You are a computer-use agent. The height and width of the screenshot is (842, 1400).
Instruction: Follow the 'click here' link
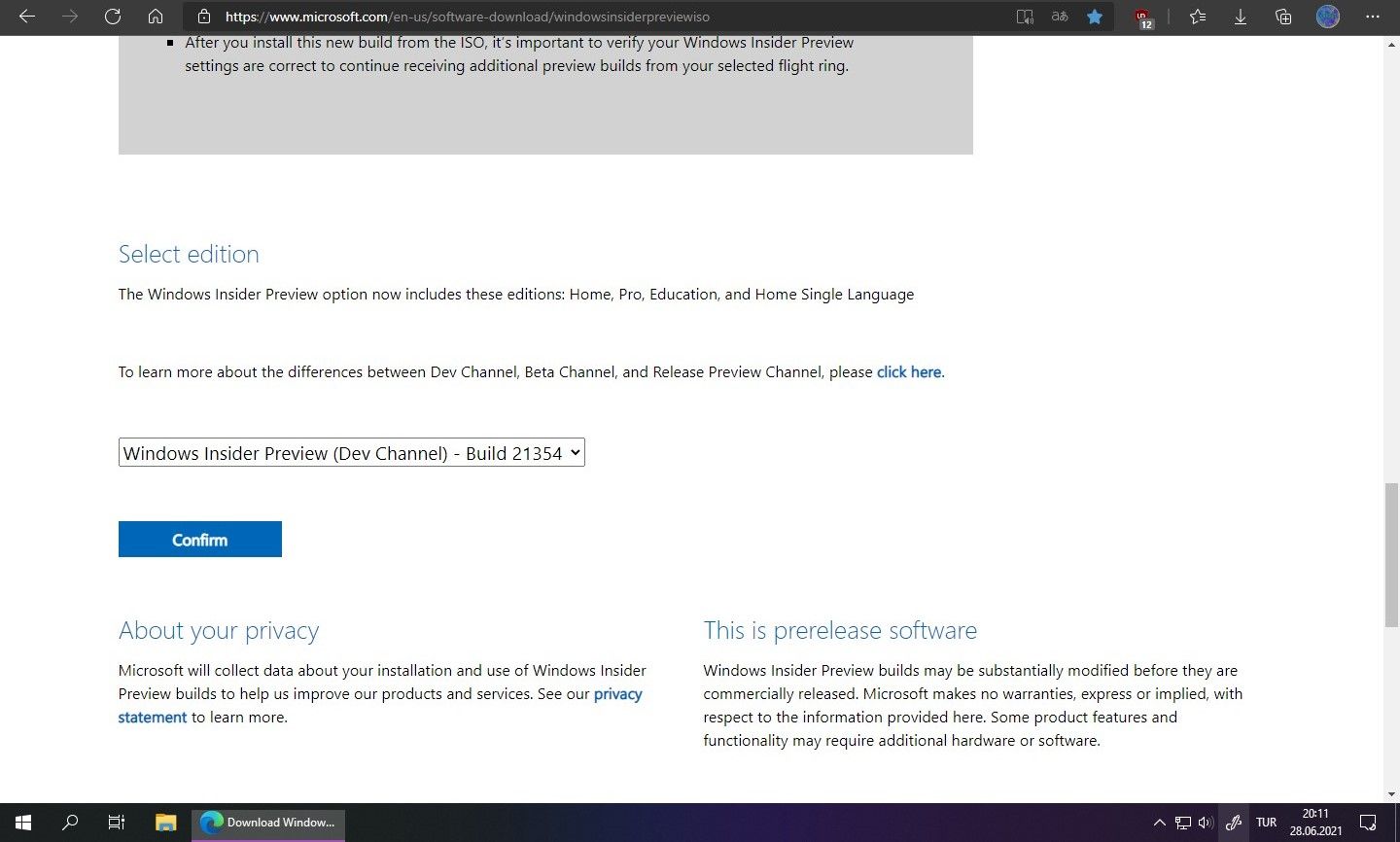click(909, 372)
